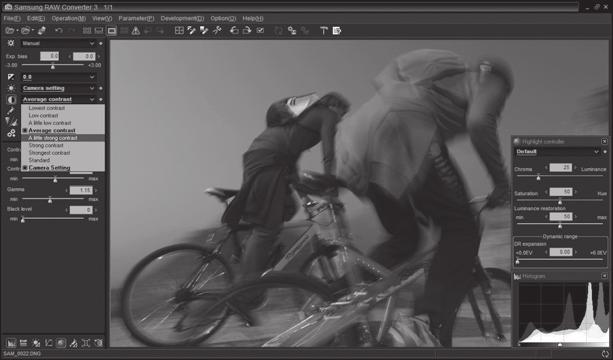The image size is (613, 360).
Task: Open the Help menu
Action: pos(253,18)
